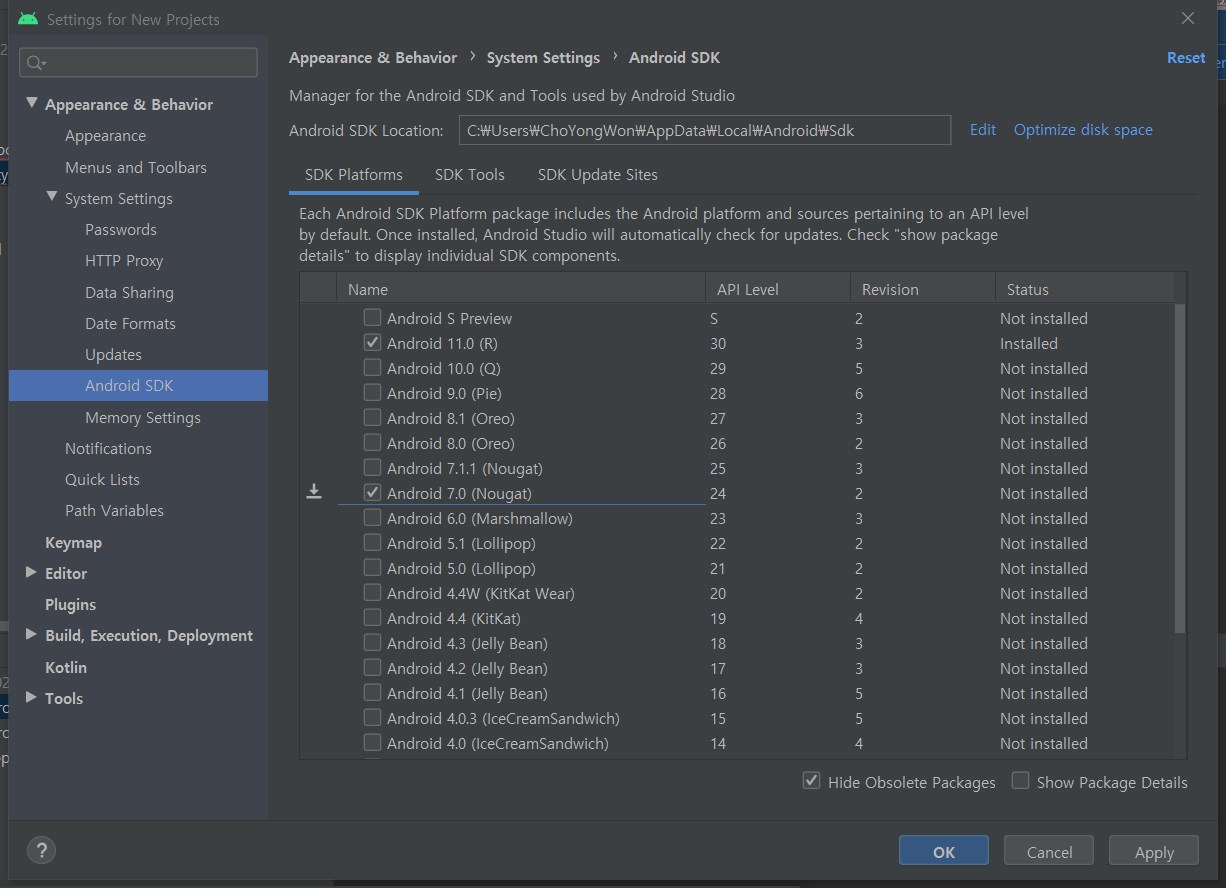Collapse the System Settings tree arrow
Image resolution: width=1226 pixels, height=888 pixels.
point(52,197)
